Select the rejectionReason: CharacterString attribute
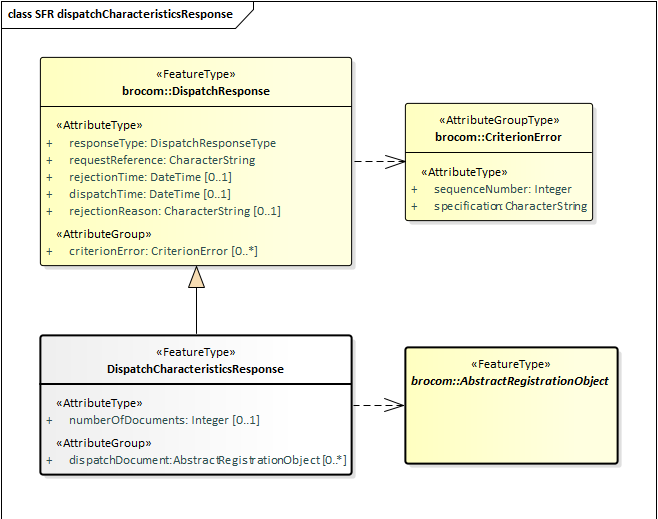Viewport: 658px width, 519px height. coord(174,211)
